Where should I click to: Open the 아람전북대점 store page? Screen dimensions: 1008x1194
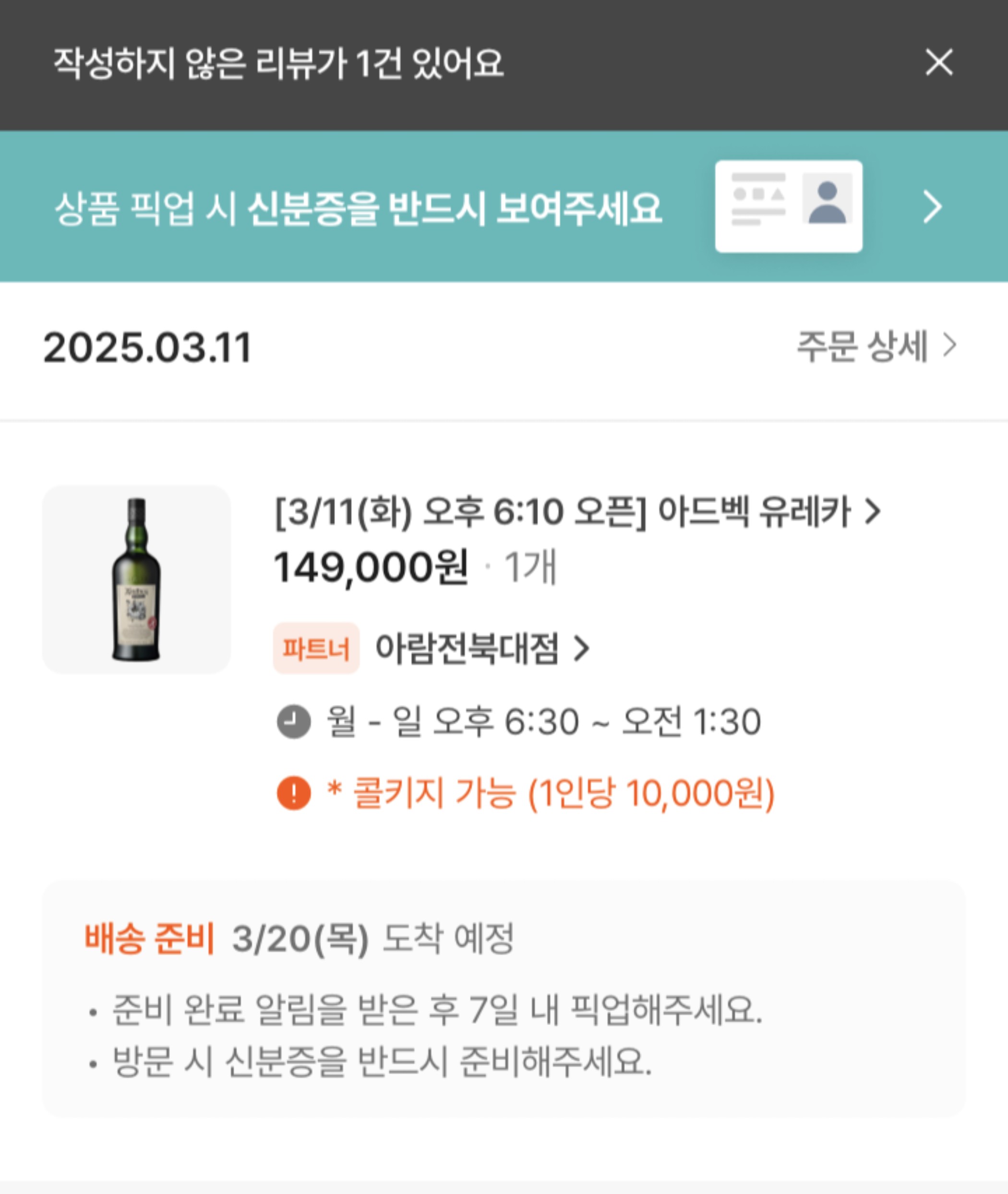466,648
